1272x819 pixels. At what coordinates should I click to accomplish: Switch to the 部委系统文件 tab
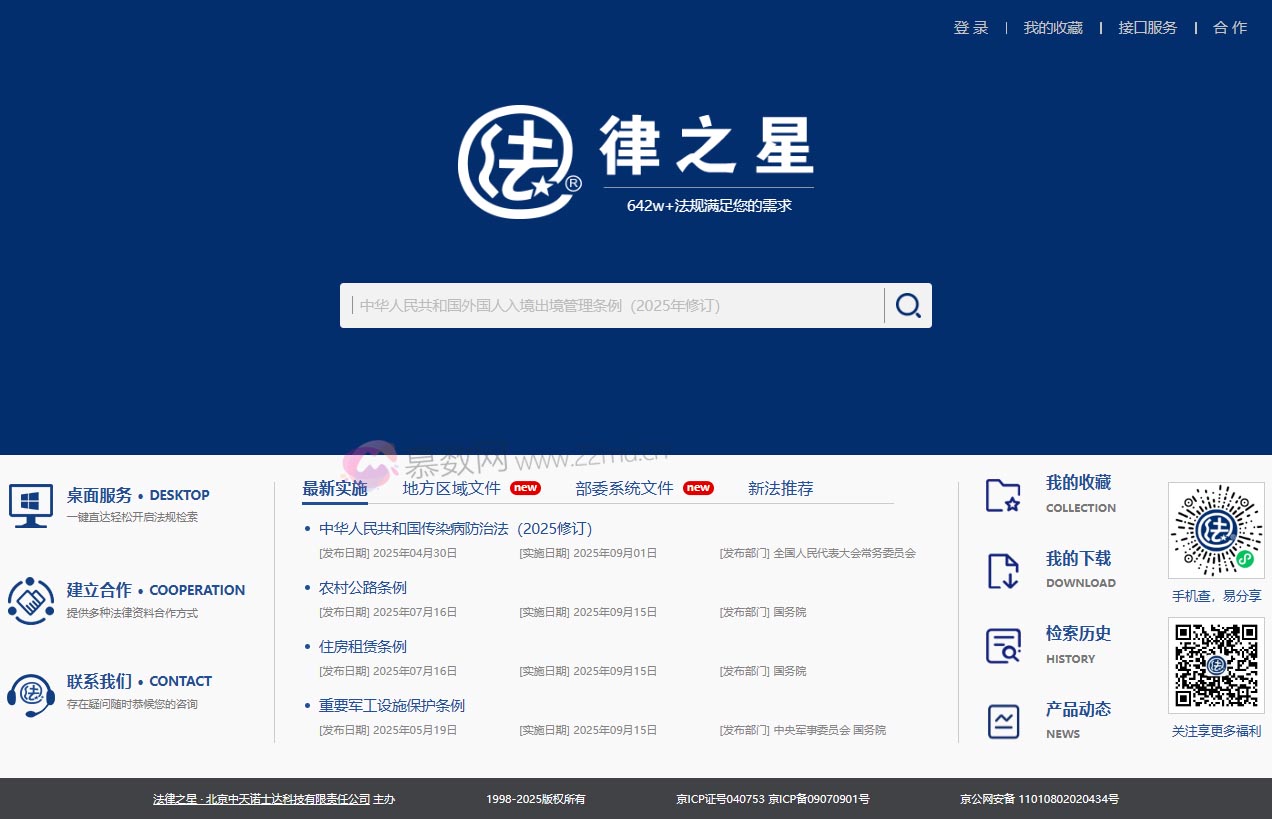point(625,488)
